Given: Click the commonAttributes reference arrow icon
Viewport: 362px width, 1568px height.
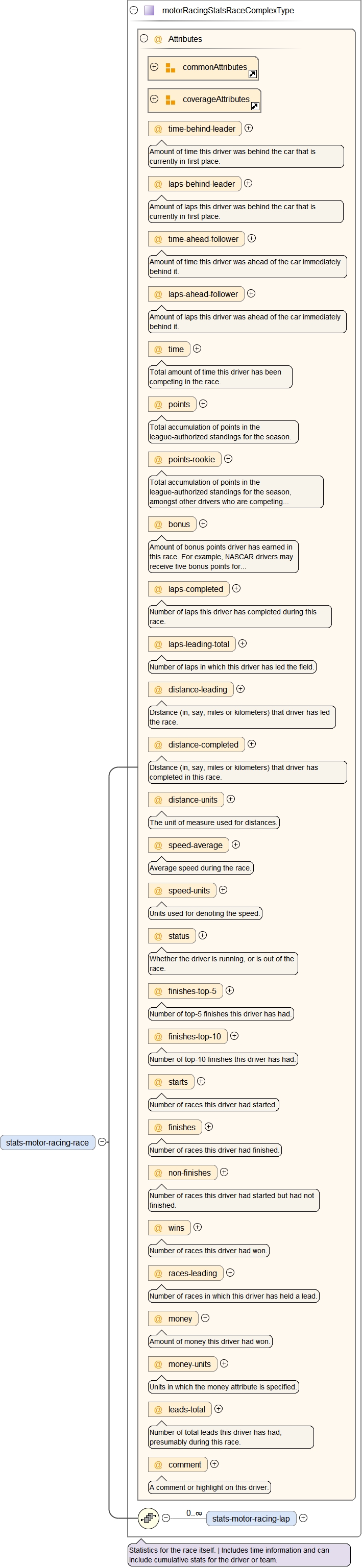Looking at the screenshot, I should point(252,74).
